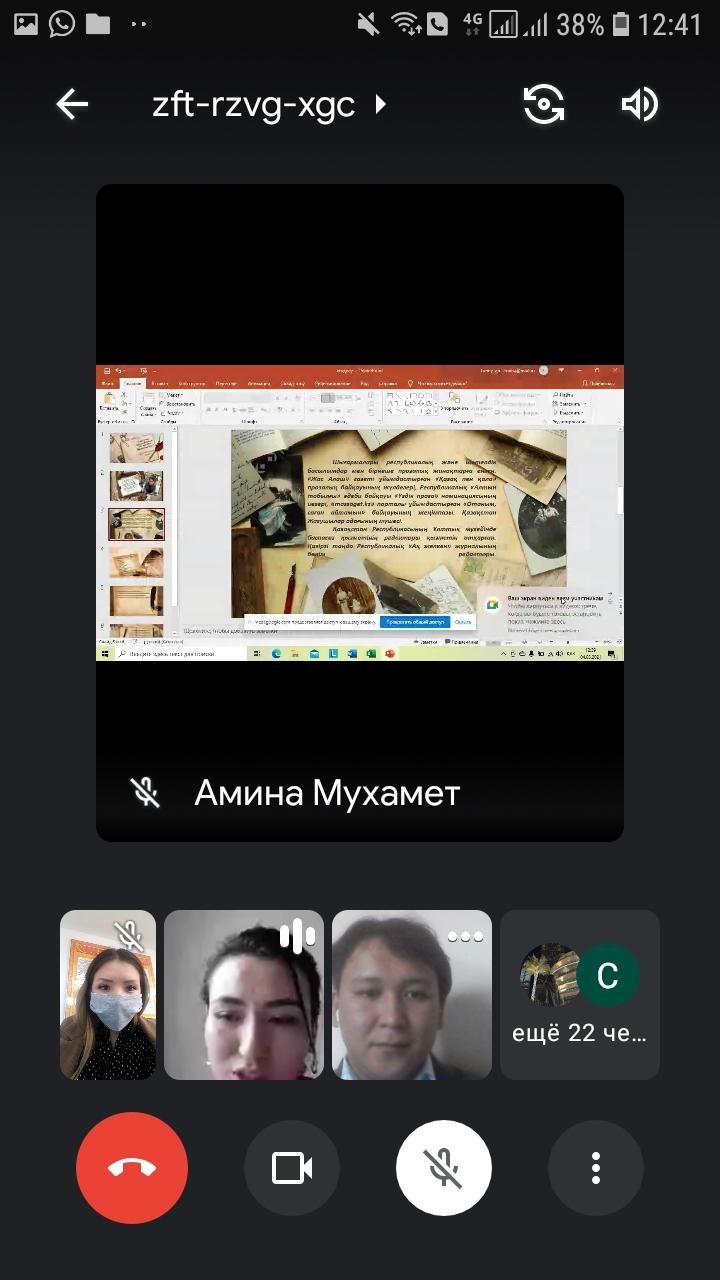Tap the green "C" participant avatar
Screen dimensions: 720x1280
click(x=609, y=974)
